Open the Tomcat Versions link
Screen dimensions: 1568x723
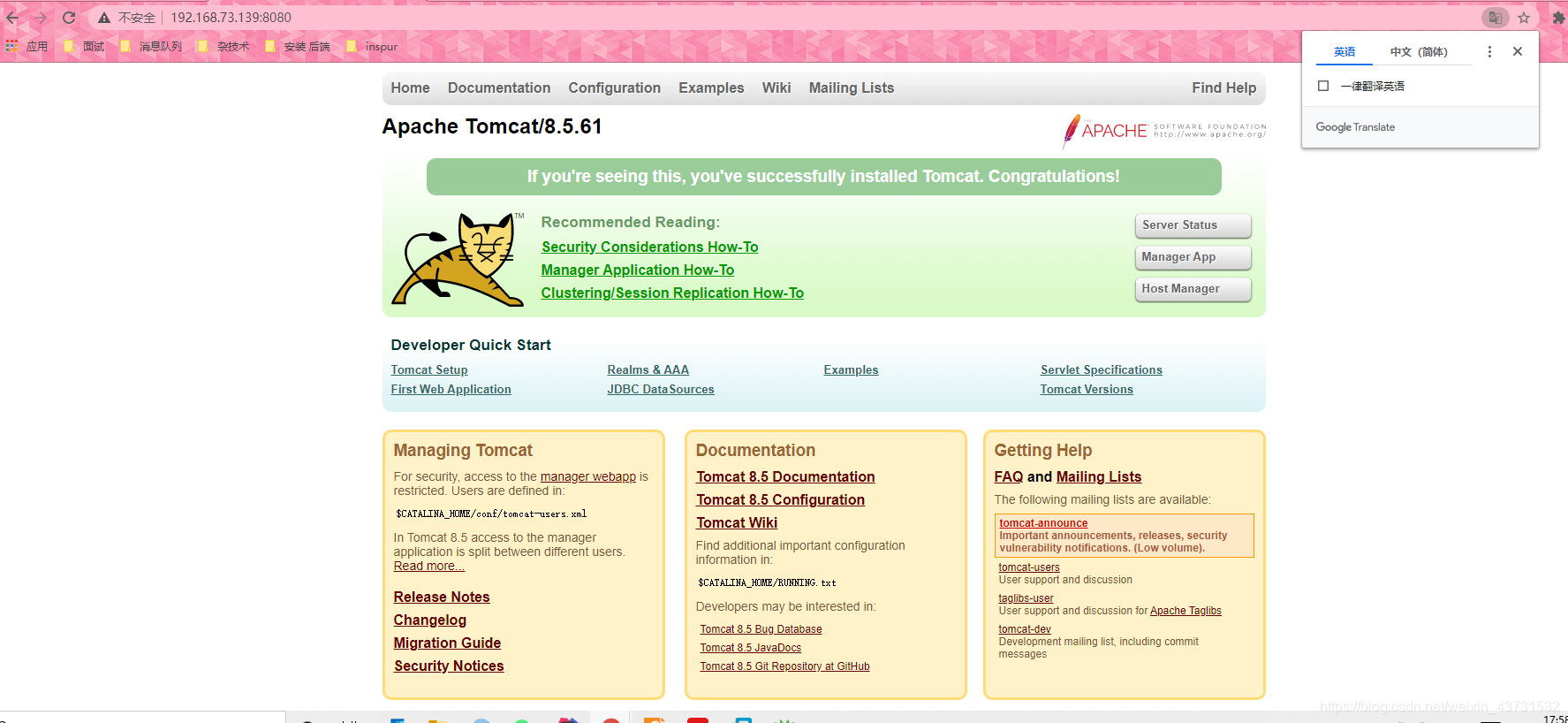[1087, 390]
